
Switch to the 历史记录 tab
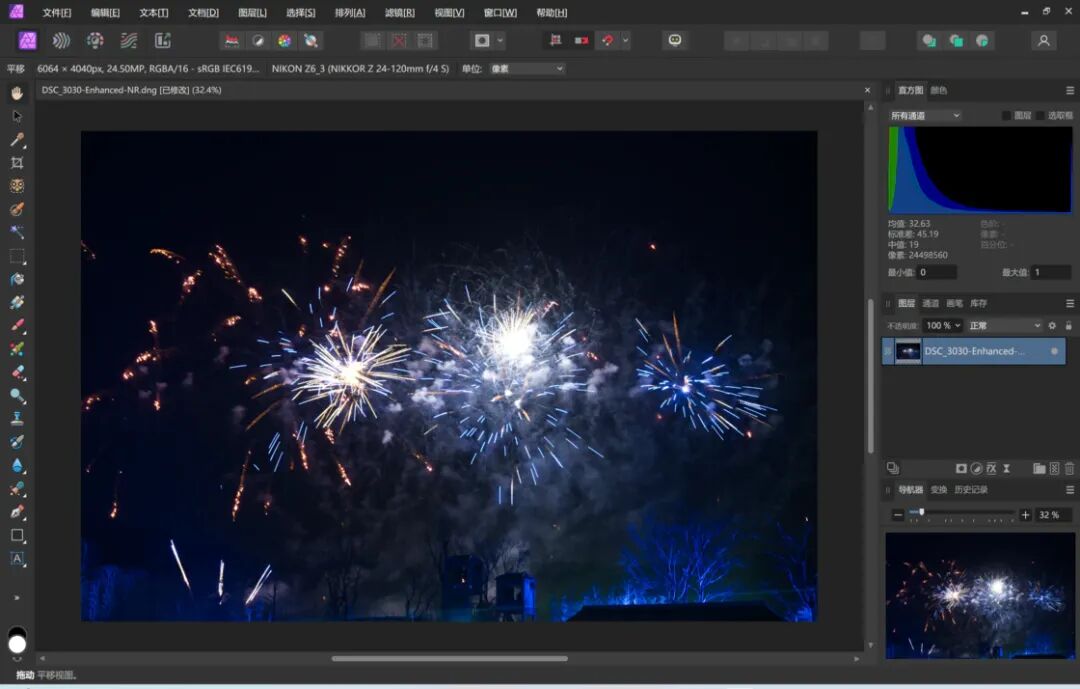click(x=971, y=490)
